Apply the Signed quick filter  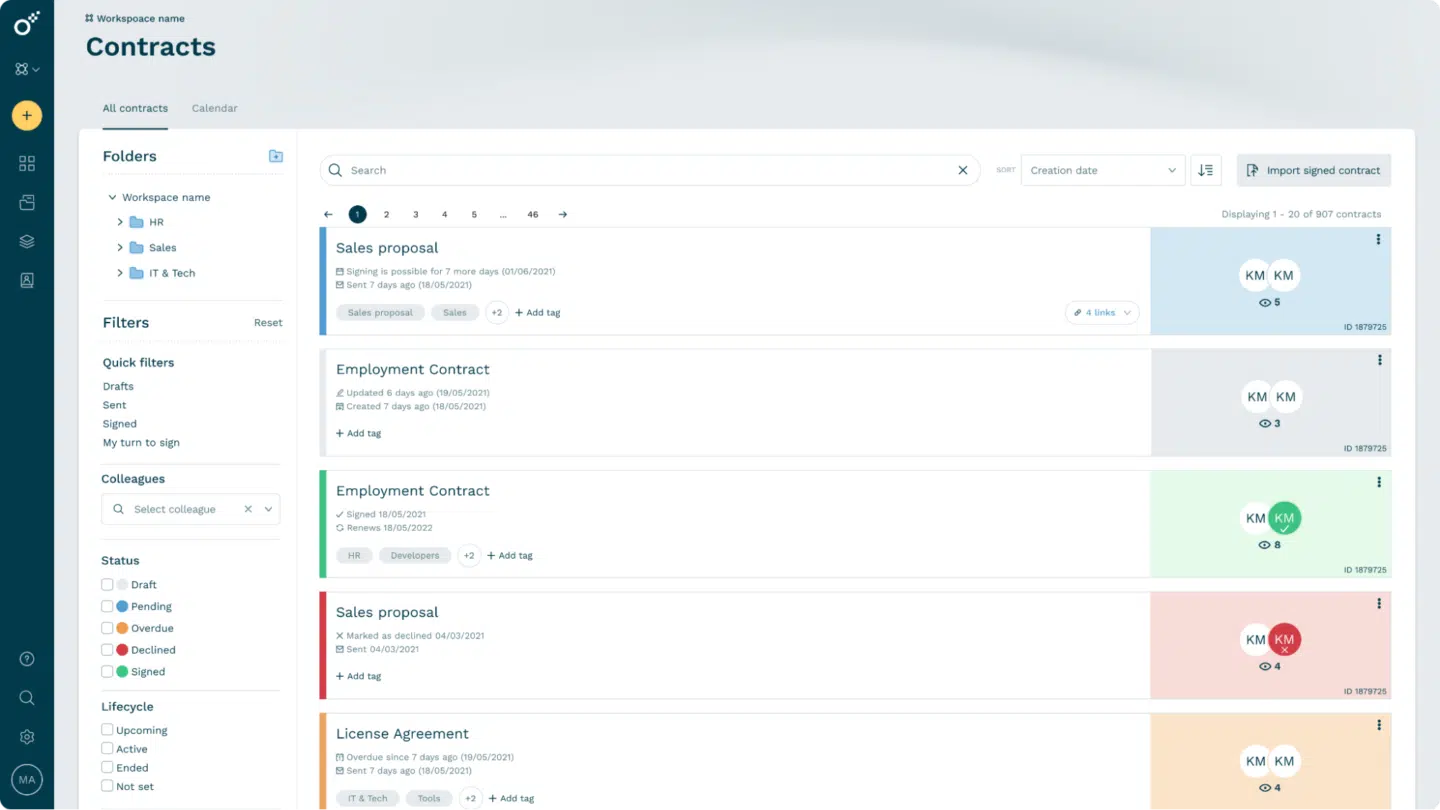coord(119,424)
